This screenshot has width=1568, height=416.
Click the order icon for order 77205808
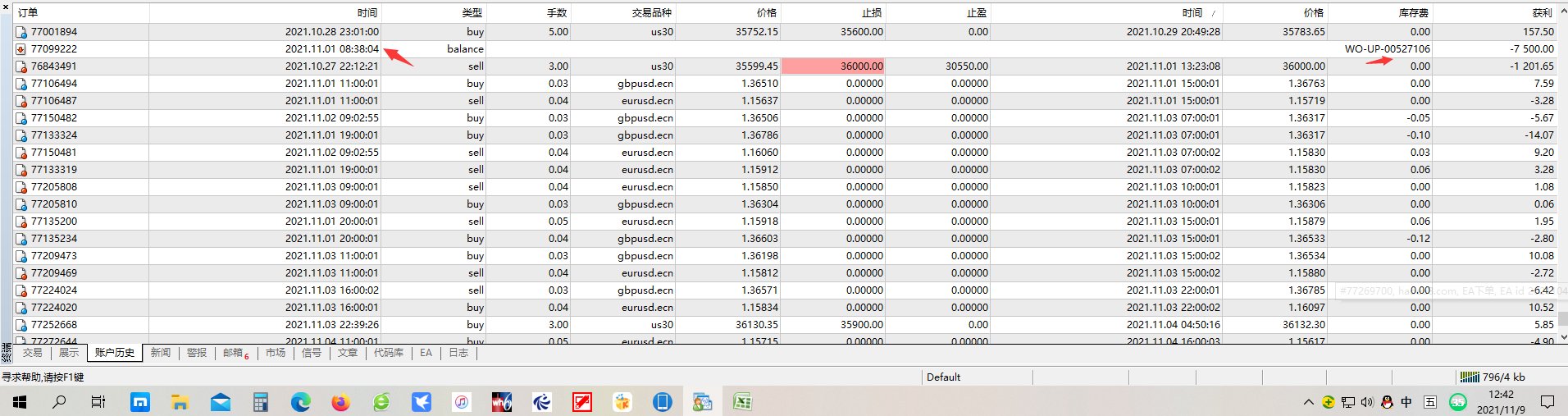[x=21, y=187]
